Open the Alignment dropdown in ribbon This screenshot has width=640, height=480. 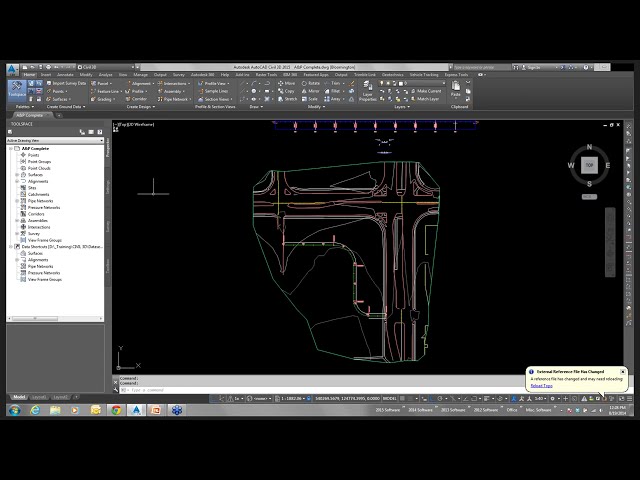(x=142, y=83)
